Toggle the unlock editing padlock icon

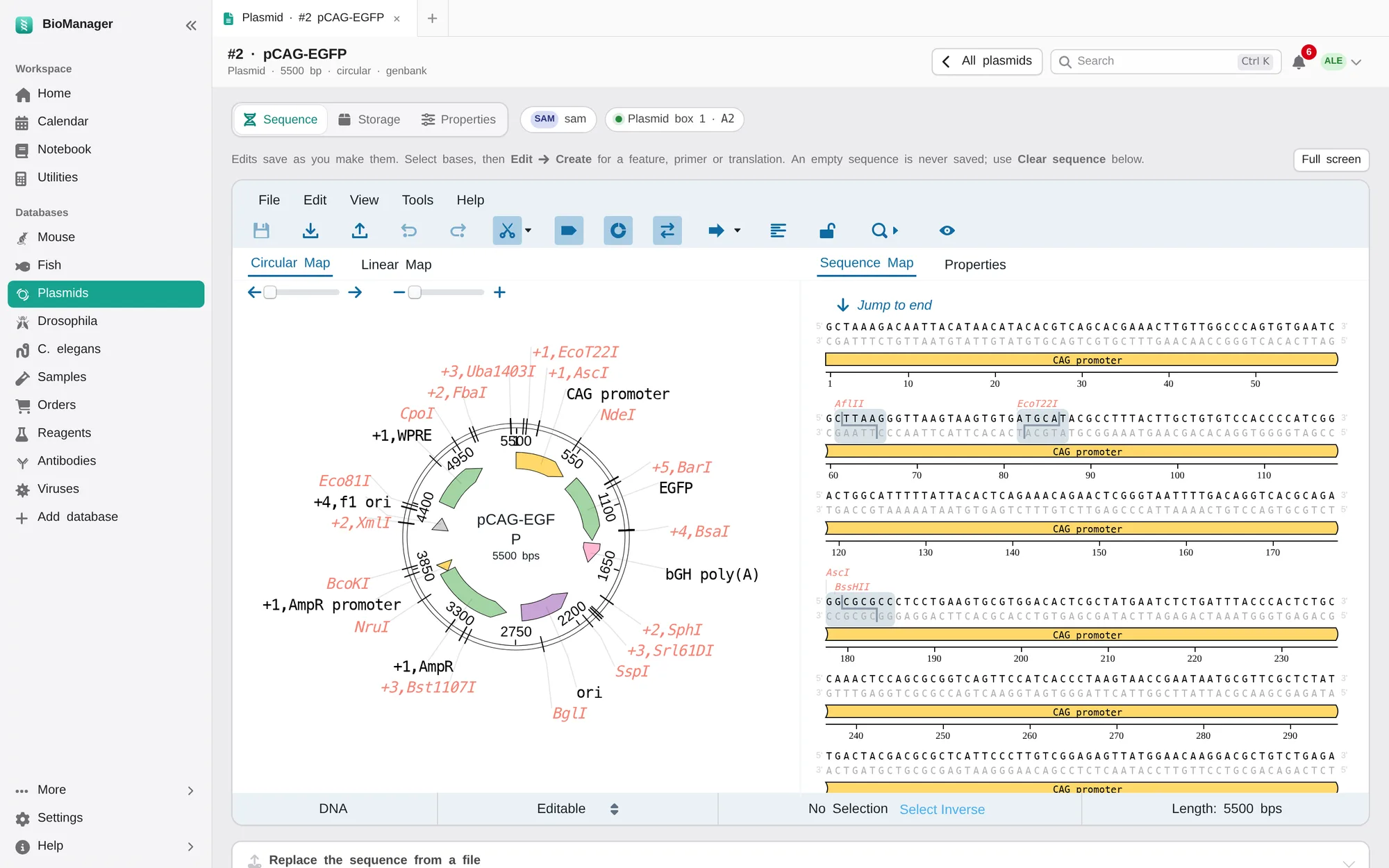point(828,231)
